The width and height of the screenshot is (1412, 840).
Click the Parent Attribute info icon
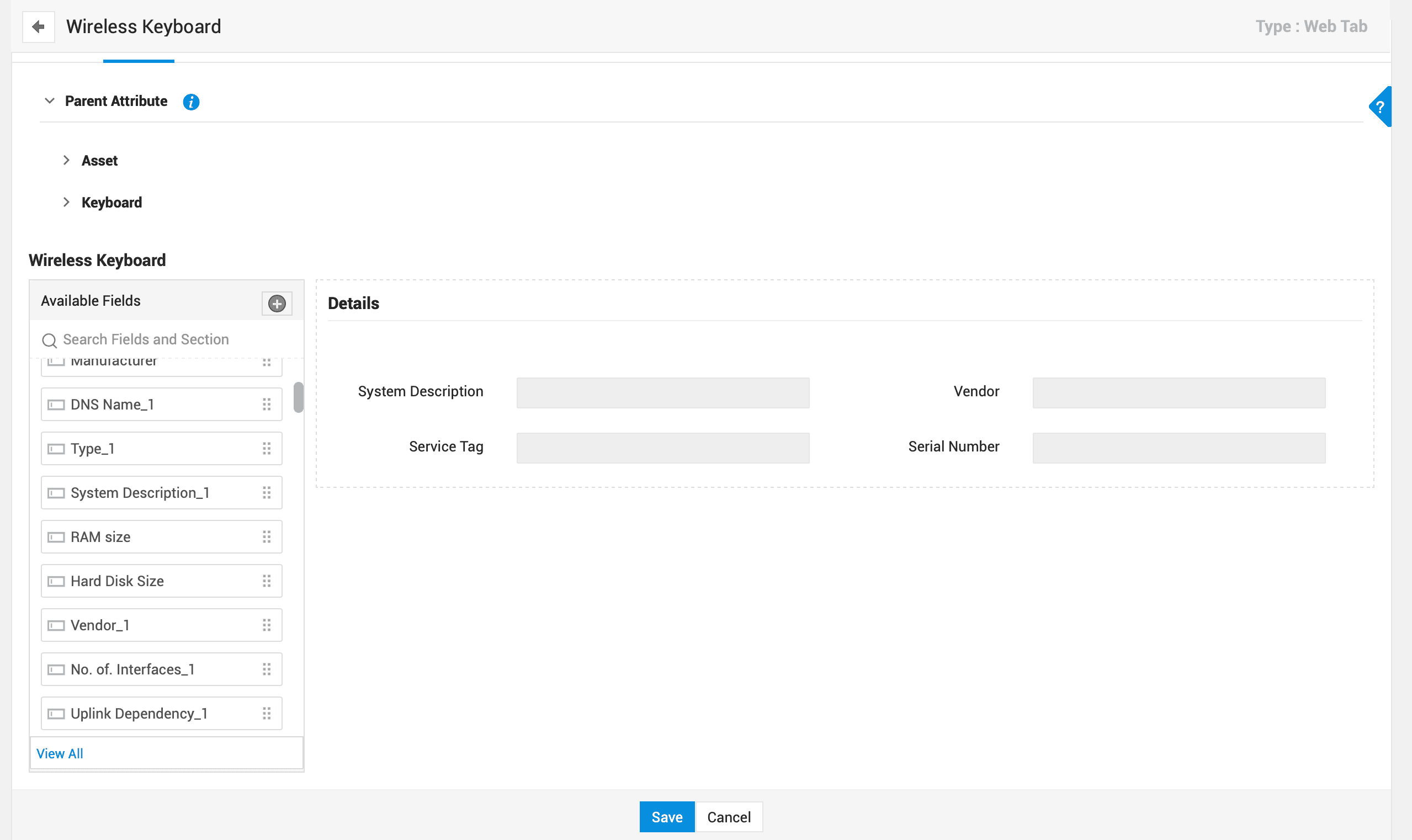[191, 102]
